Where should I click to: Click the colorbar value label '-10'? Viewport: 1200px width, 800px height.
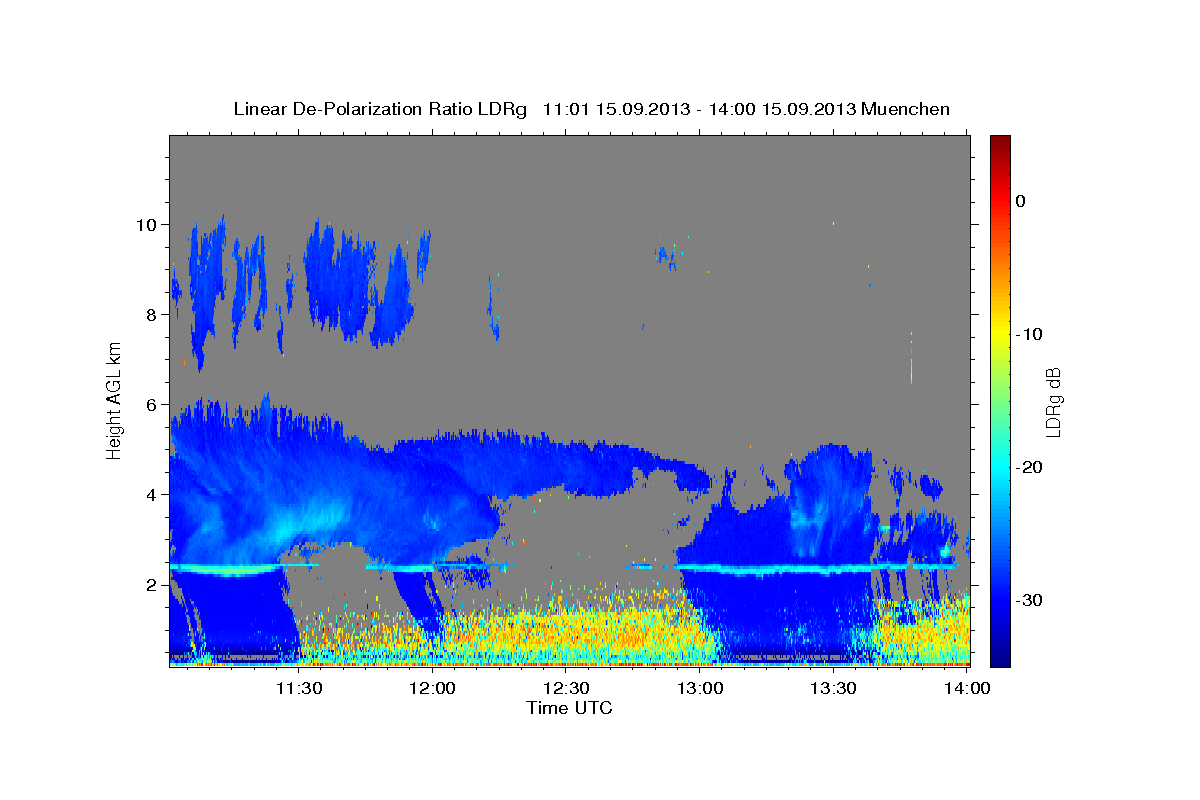click(1030, 334)
